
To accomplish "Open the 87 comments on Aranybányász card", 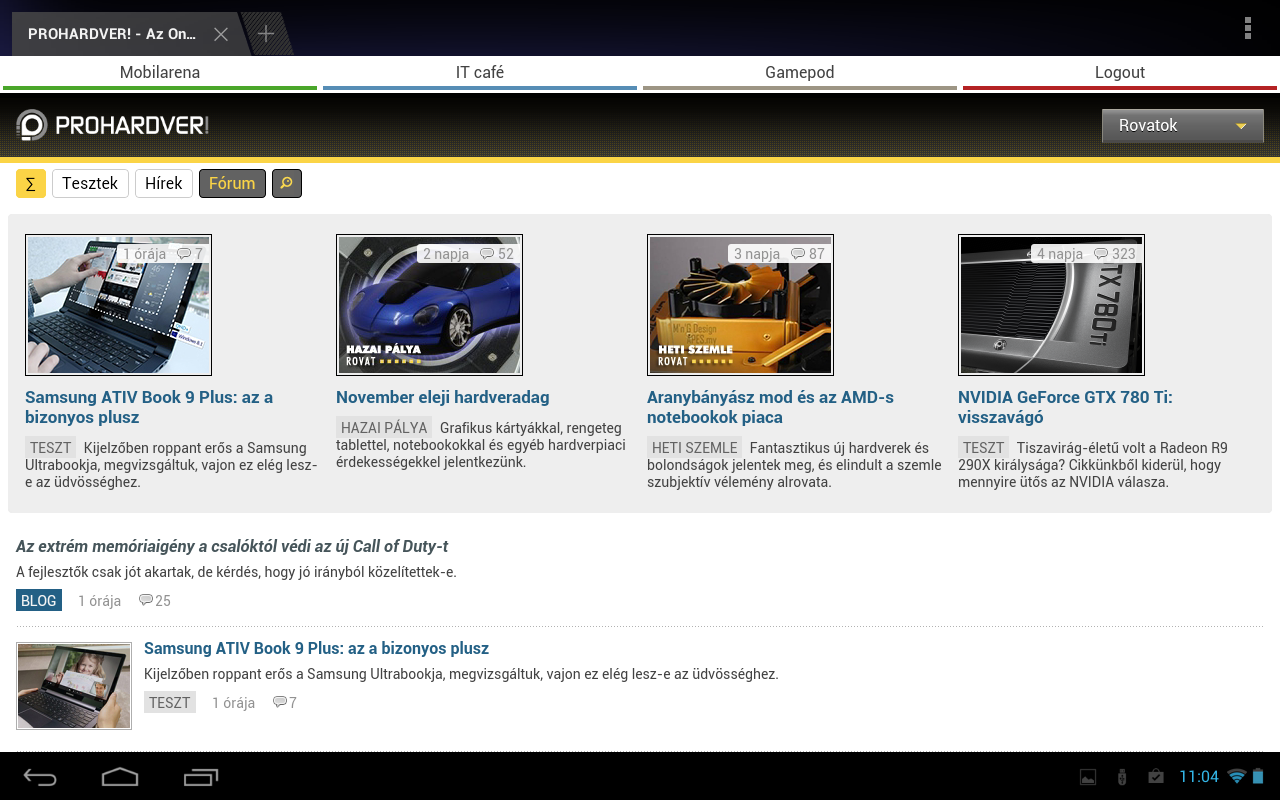I will [x=808, y=254].
